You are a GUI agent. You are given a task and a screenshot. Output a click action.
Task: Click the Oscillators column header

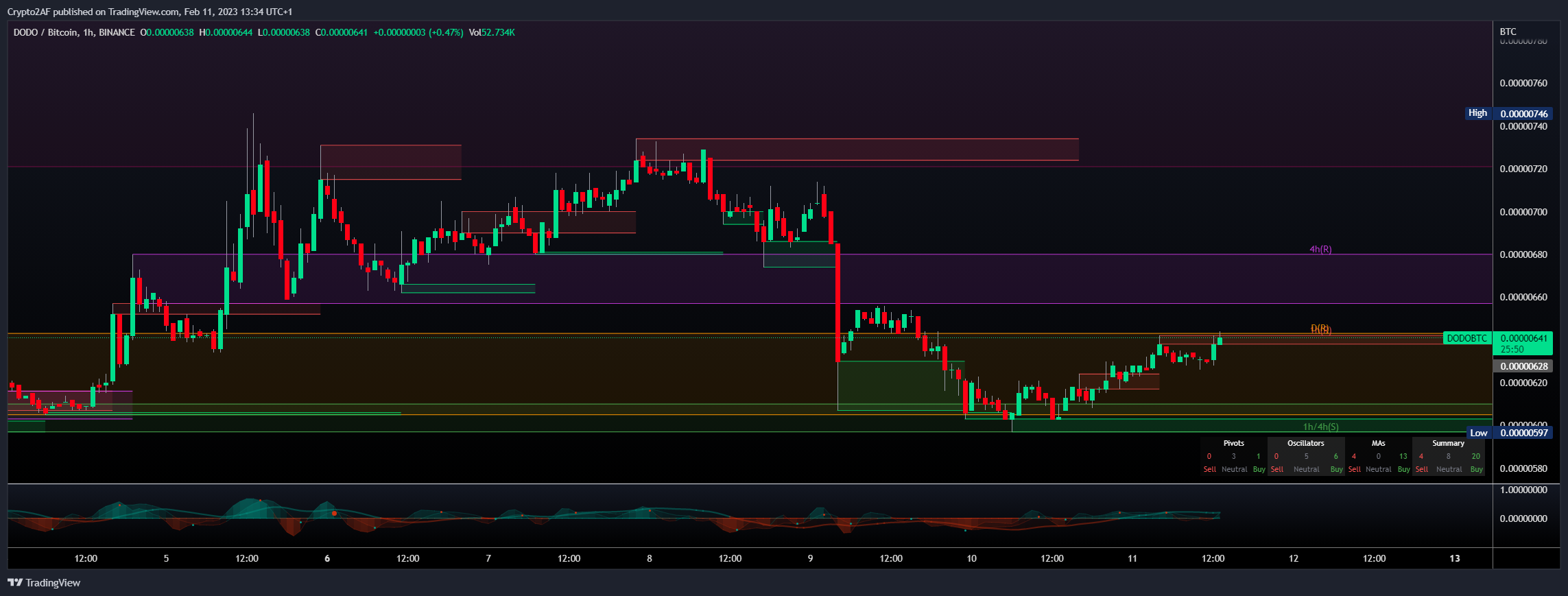1306,443
